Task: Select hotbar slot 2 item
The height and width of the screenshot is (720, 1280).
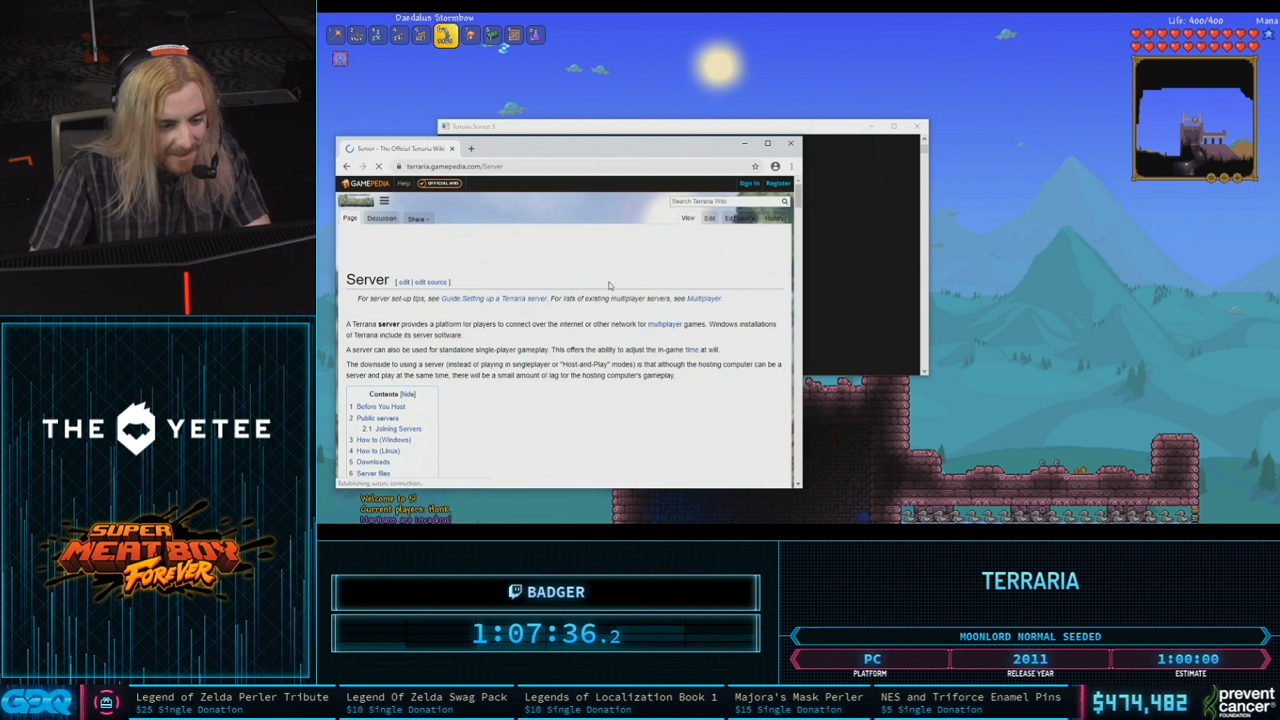Action: [356, 36]
